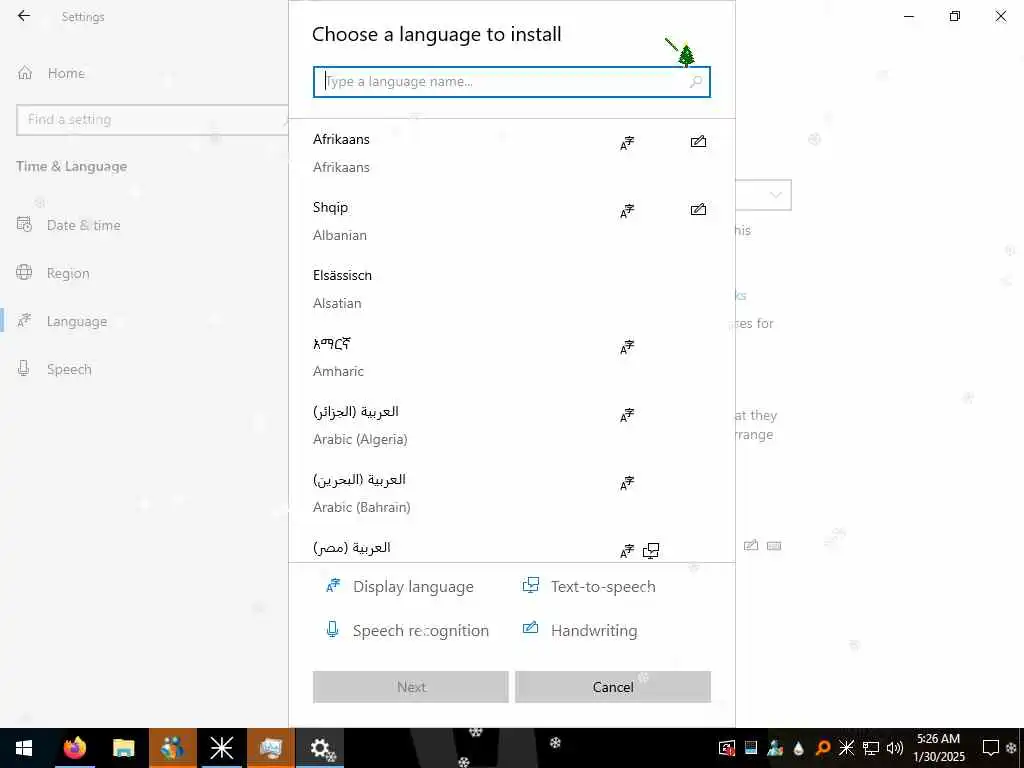The height and width of the screenshot is (768, 1024).
Task: Click the Cancel button
Action: click(x=613, y=687)
